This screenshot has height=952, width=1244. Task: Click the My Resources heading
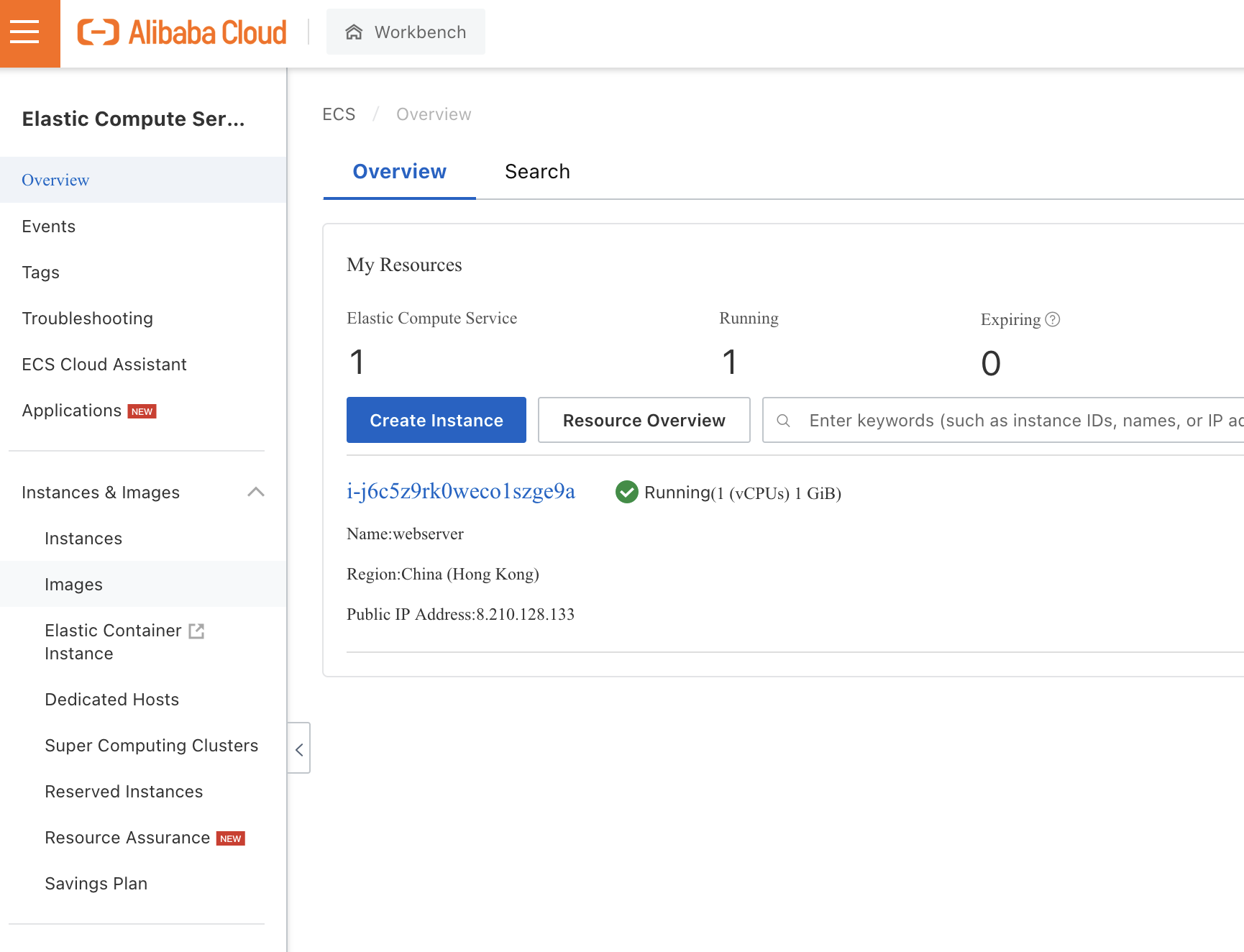404,265
